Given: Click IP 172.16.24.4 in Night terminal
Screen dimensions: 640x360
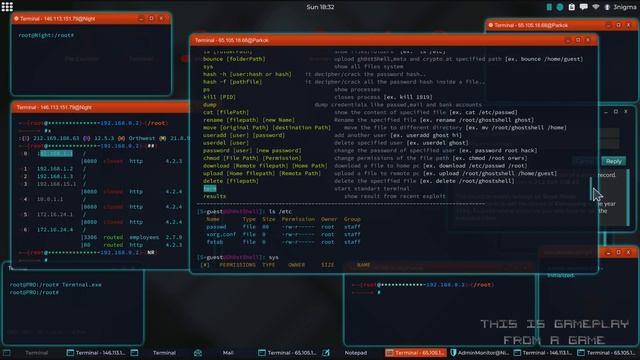Looking at the screenshot, I should pyautogui.click(x=55, y=230).
